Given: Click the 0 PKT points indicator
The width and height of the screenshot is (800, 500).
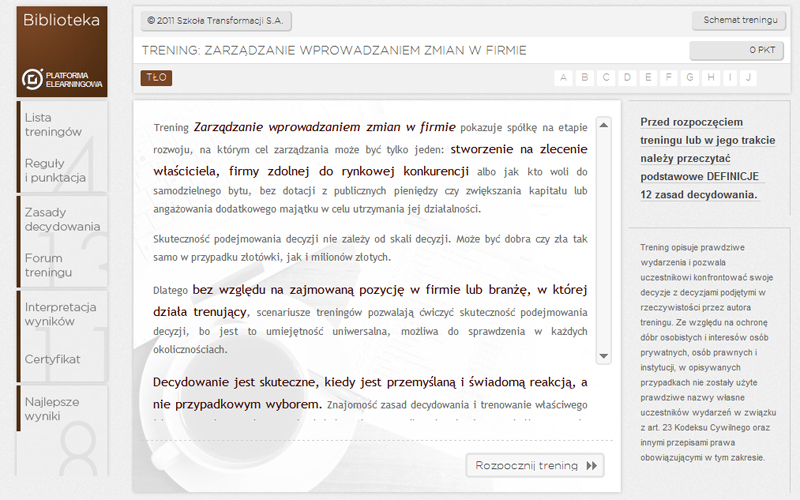Looking at the screenshot, I should pos(736,50).
